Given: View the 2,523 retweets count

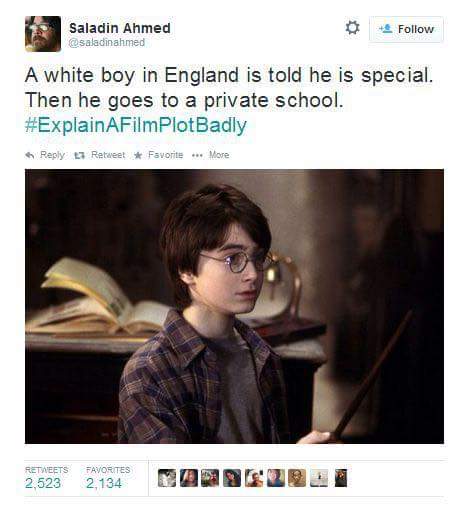Looking at the screenshot, I should click(43, 483).
